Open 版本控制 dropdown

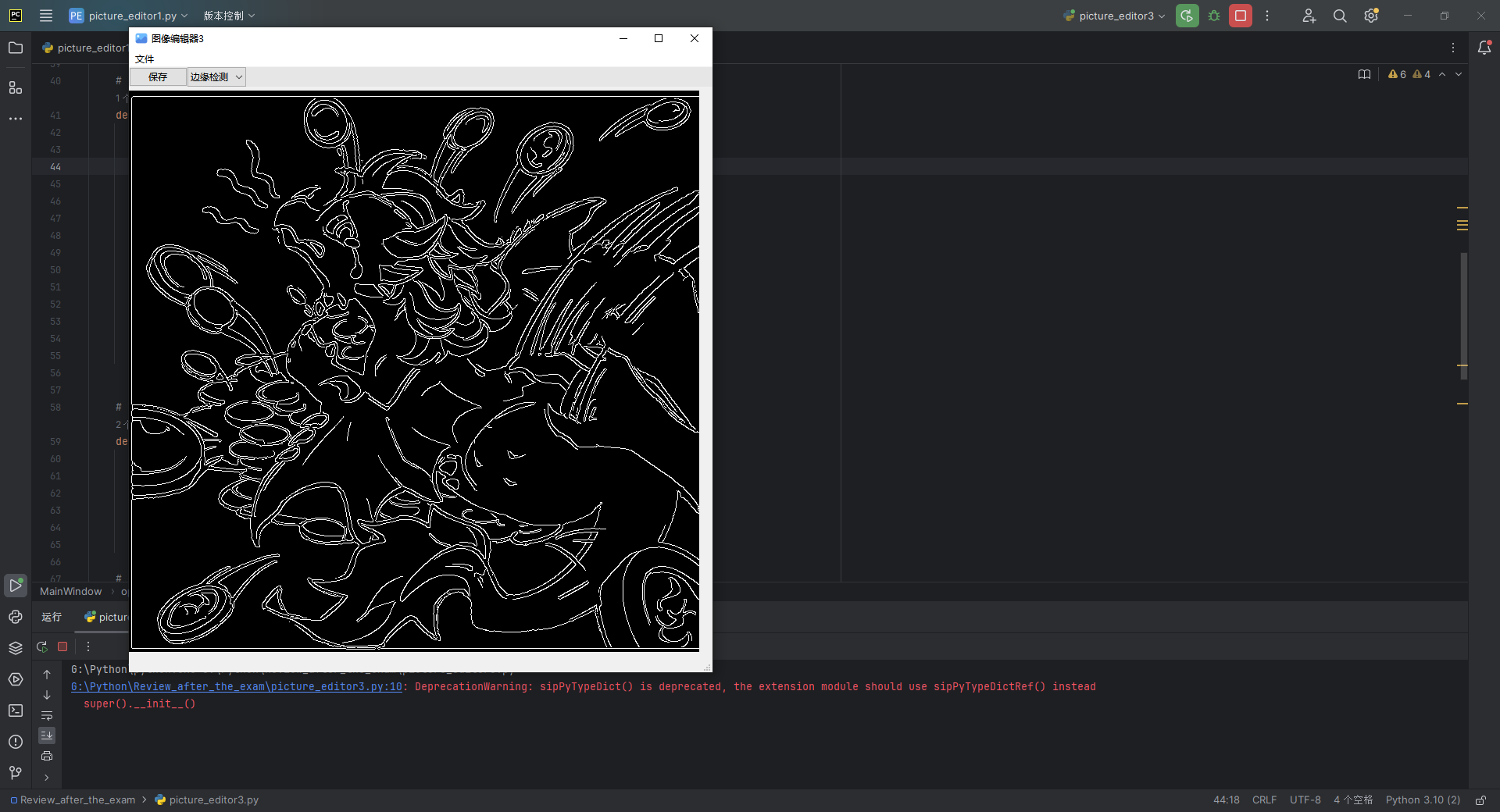[x=229, y=16]
